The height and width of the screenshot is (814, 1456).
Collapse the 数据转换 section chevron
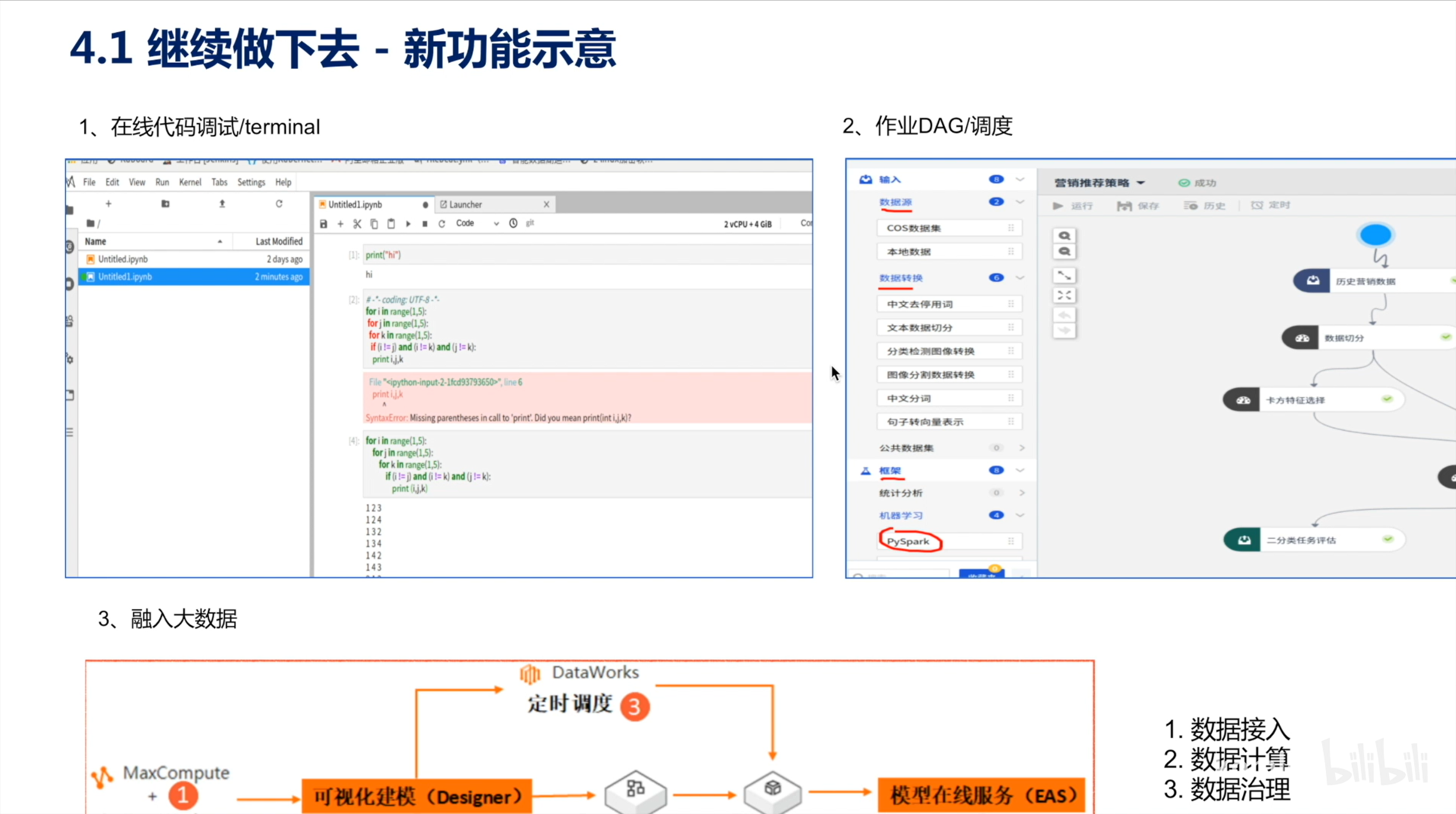click(1020, 278)
